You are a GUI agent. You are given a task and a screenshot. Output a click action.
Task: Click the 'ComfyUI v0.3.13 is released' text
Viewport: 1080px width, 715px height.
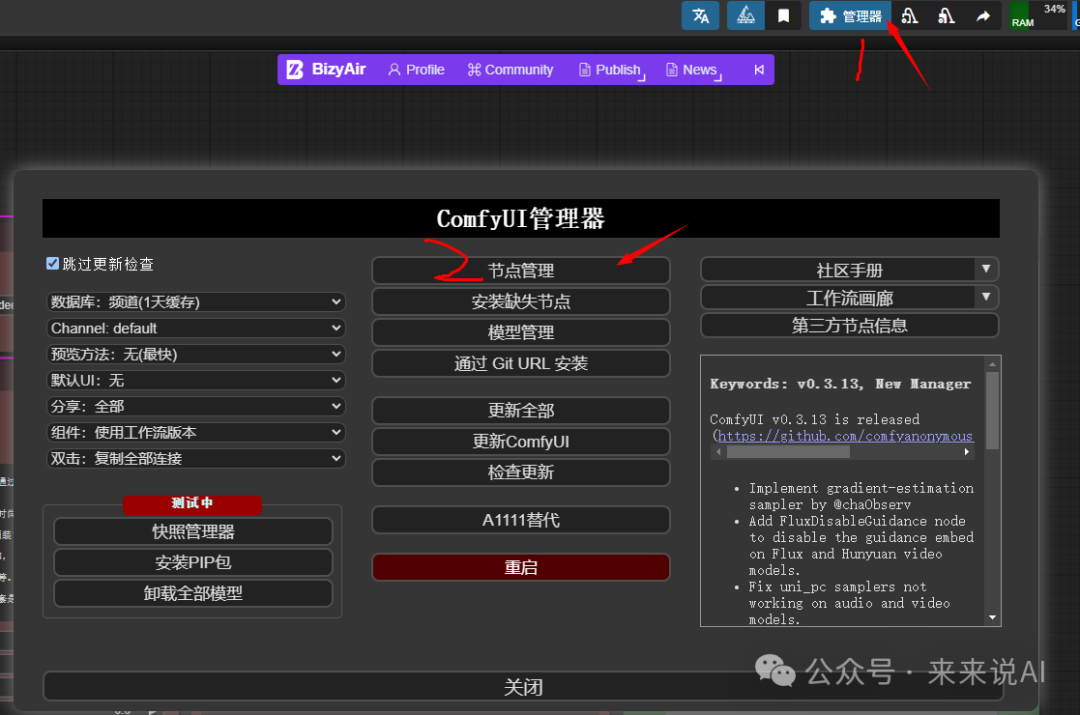pyautogui.click(x=814, y=419)
